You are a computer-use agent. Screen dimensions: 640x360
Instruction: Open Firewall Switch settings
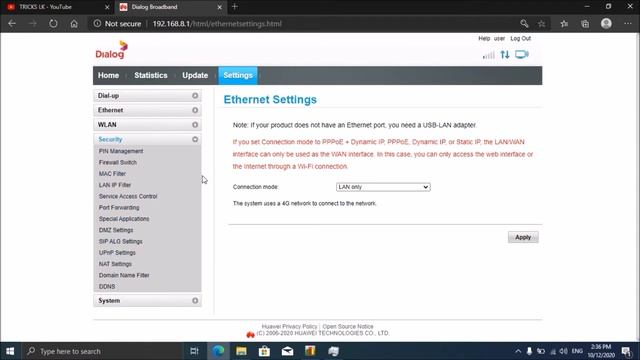pos(118,162)
